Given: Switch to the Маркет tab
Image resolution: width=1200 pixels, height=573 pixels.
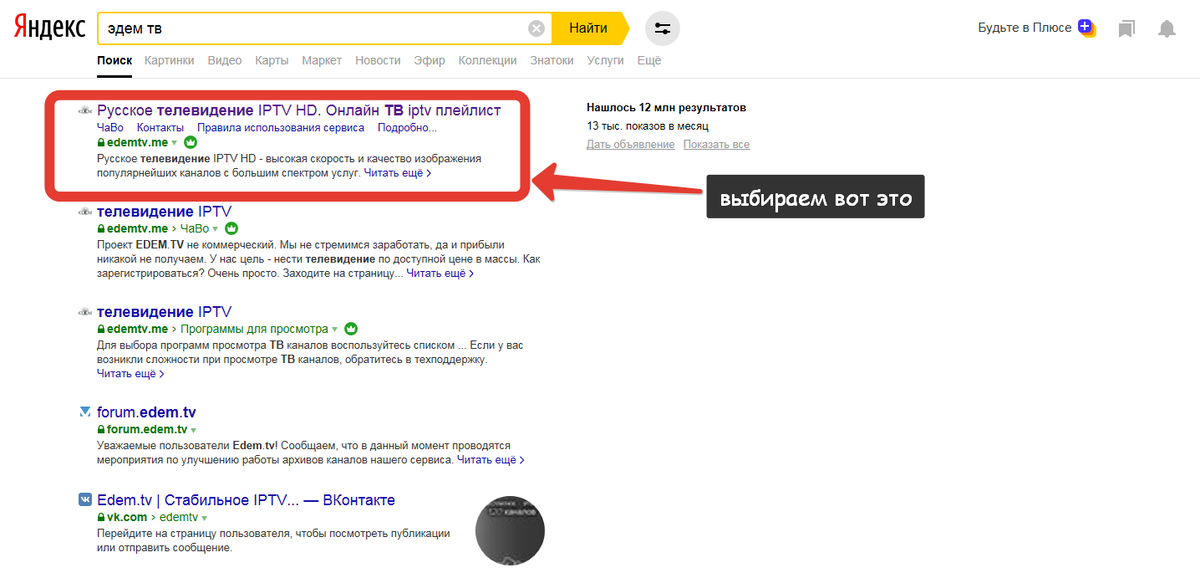Looking at the screenshot, I should (322, 61).
